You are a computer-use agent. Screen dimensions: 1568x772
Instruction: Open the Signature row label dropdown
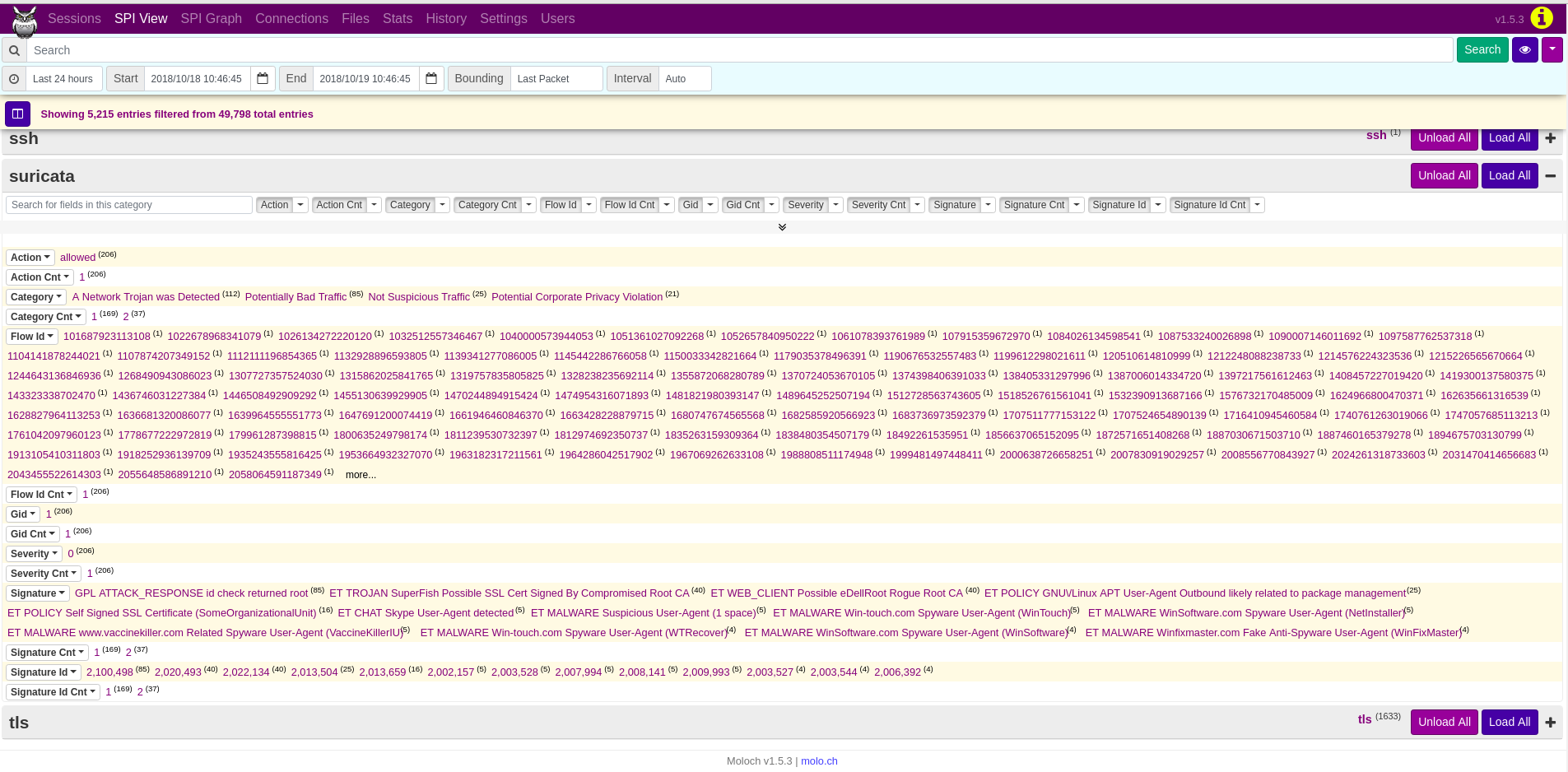pos(37,593)
